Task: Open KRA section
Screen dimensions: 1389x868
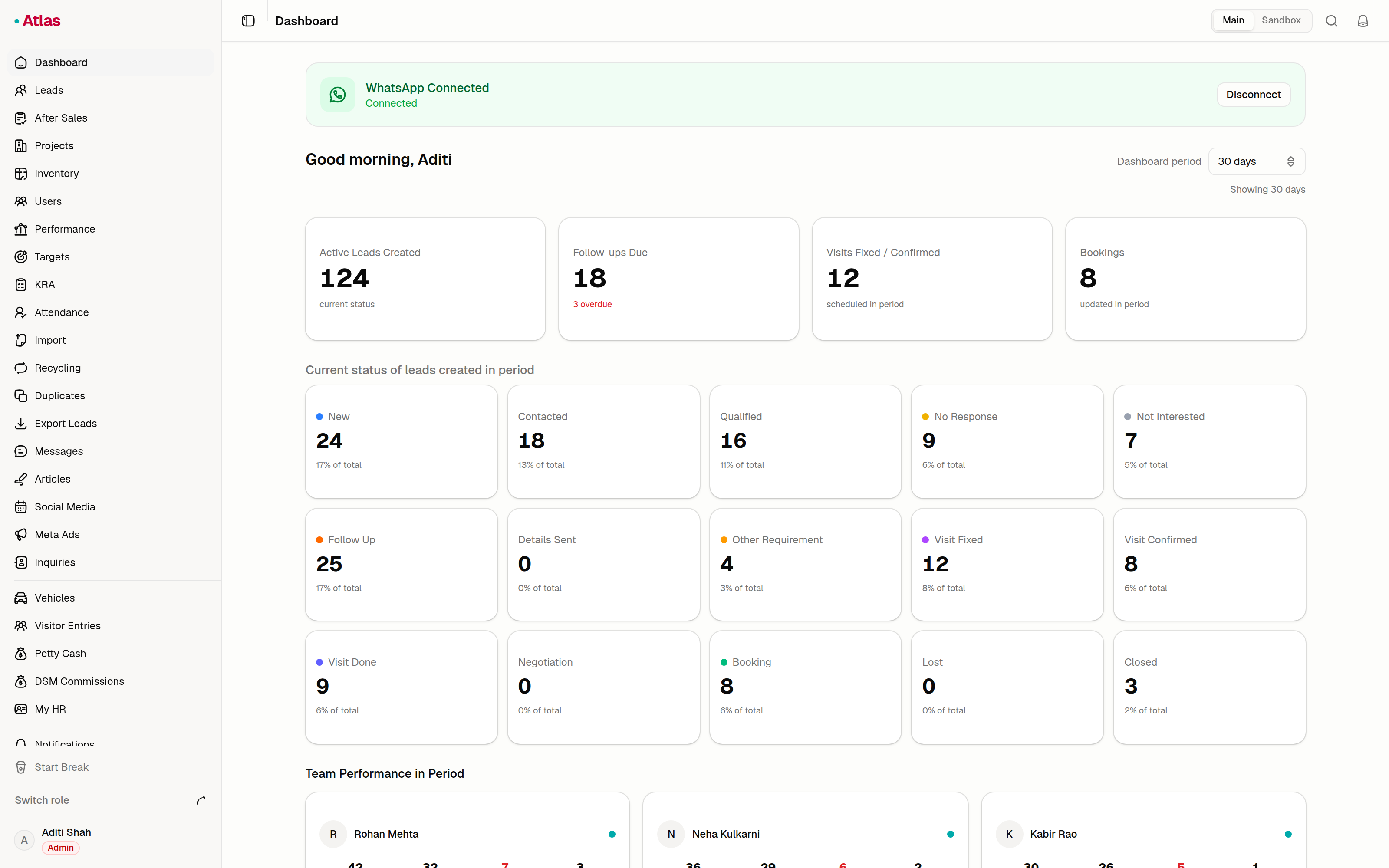Action: pos(111,285)
